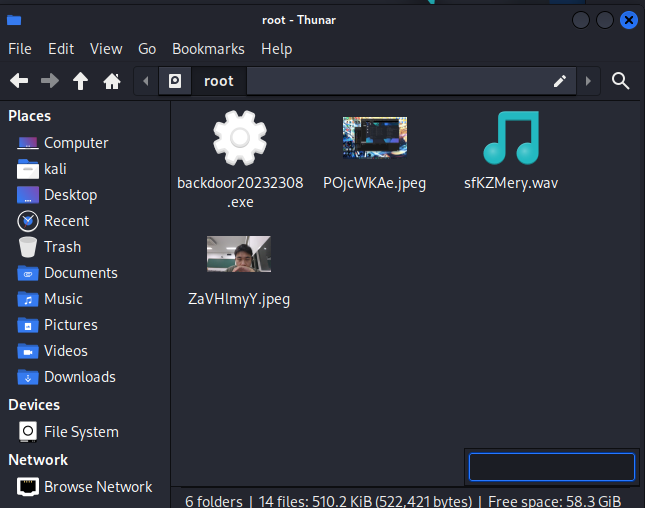Go to Desktop in sidebar
The height and width of the screenshot is (508, 645).
(x=57, y=195)
